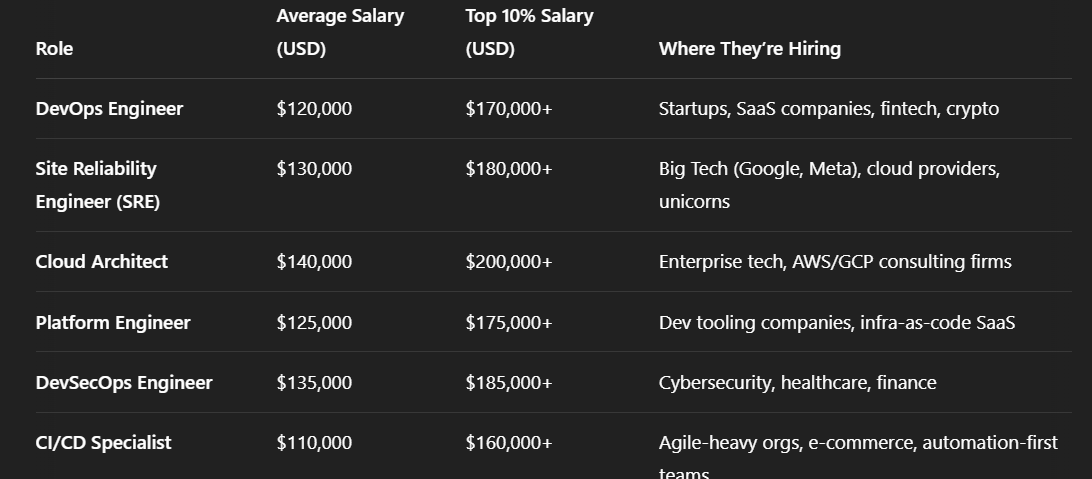
Task: Select Cybersecurity, healthcare, finance cell
Action: click(797, 383)
